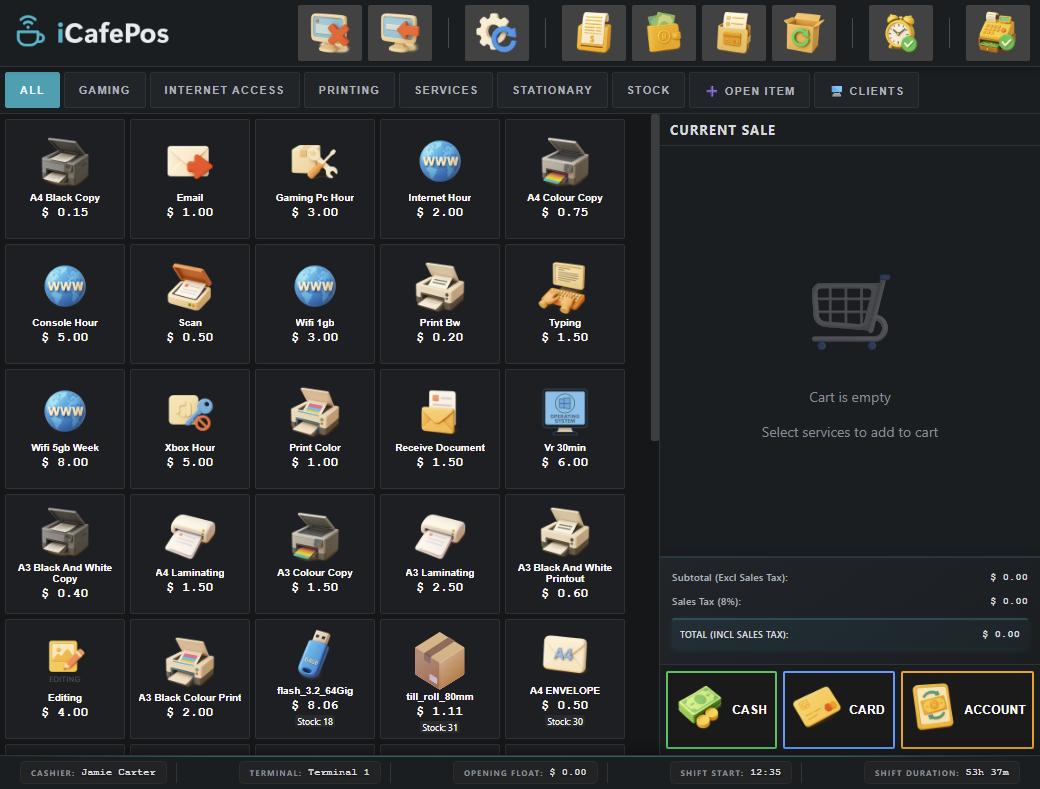Click the Terminal 1 status entry
The width and height of the screenshot is (1040, 789).
coord(309,772)
